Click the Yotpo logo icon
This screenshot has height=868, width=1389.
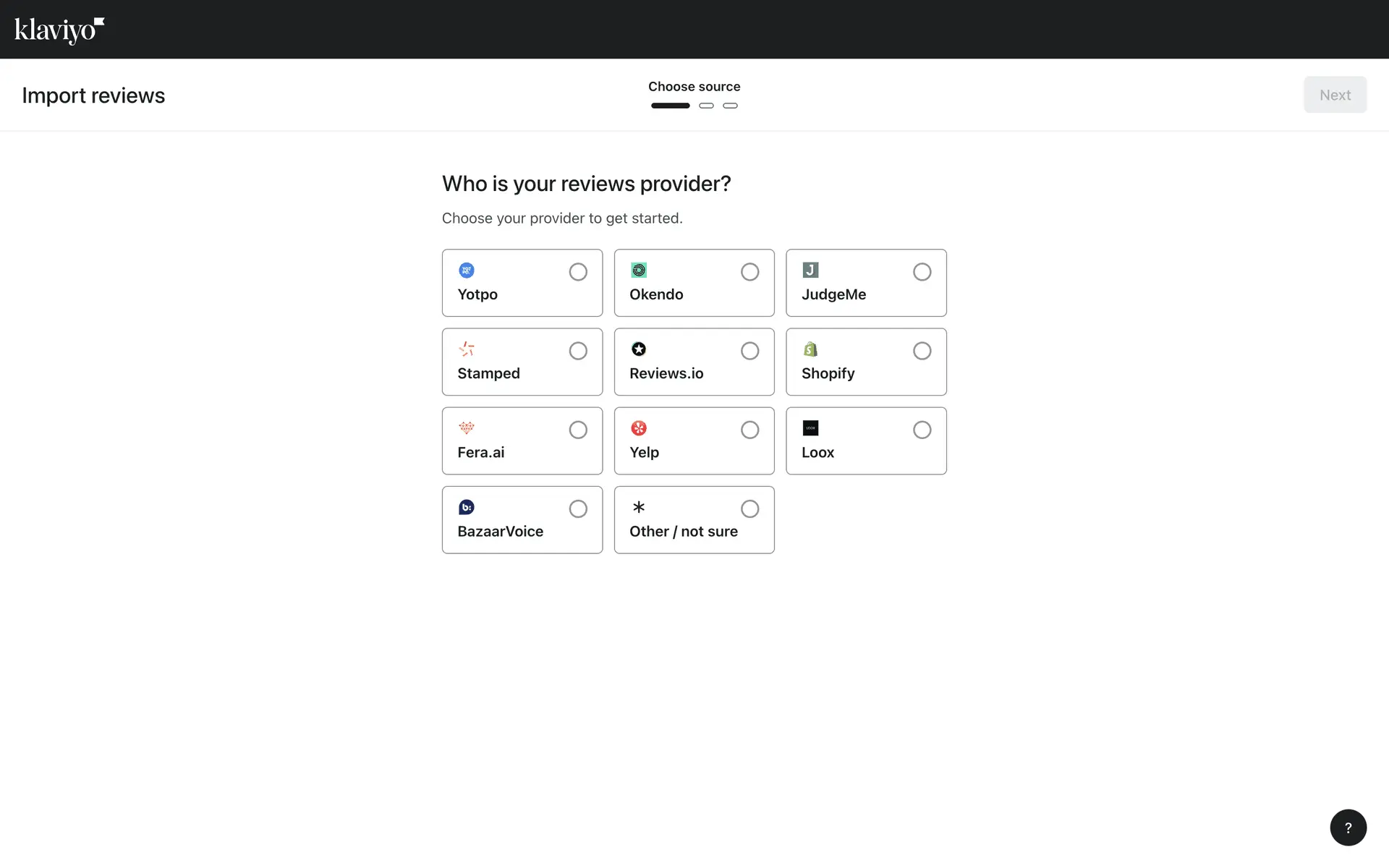click(467, 271)
